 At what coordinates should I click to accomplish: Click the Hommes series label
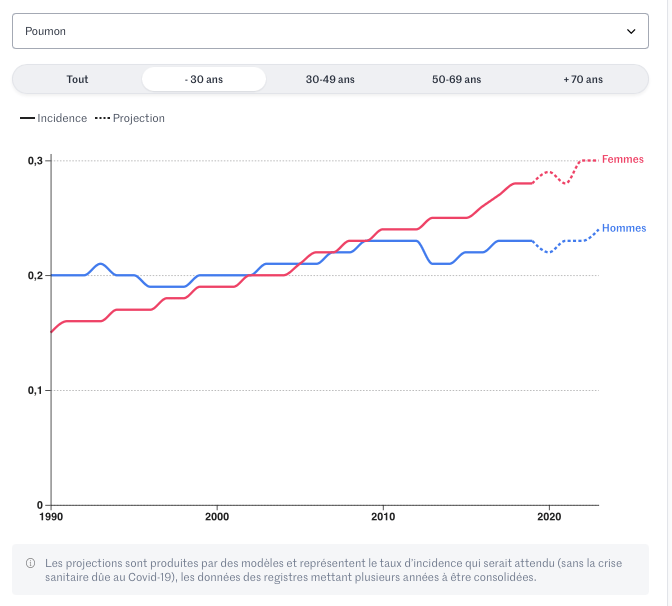(625, 228)
